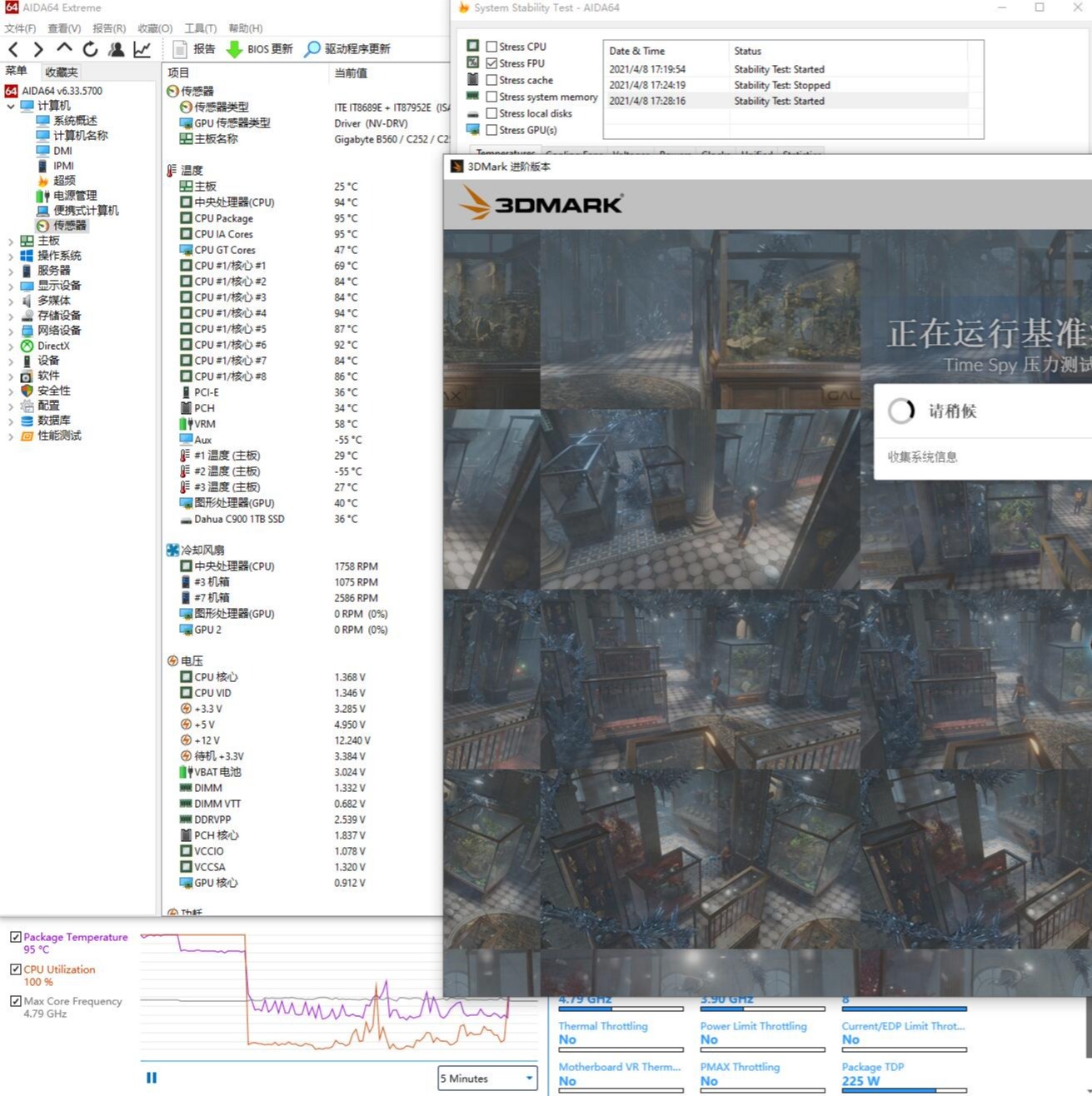Open the 查看(V) menu

64,28
